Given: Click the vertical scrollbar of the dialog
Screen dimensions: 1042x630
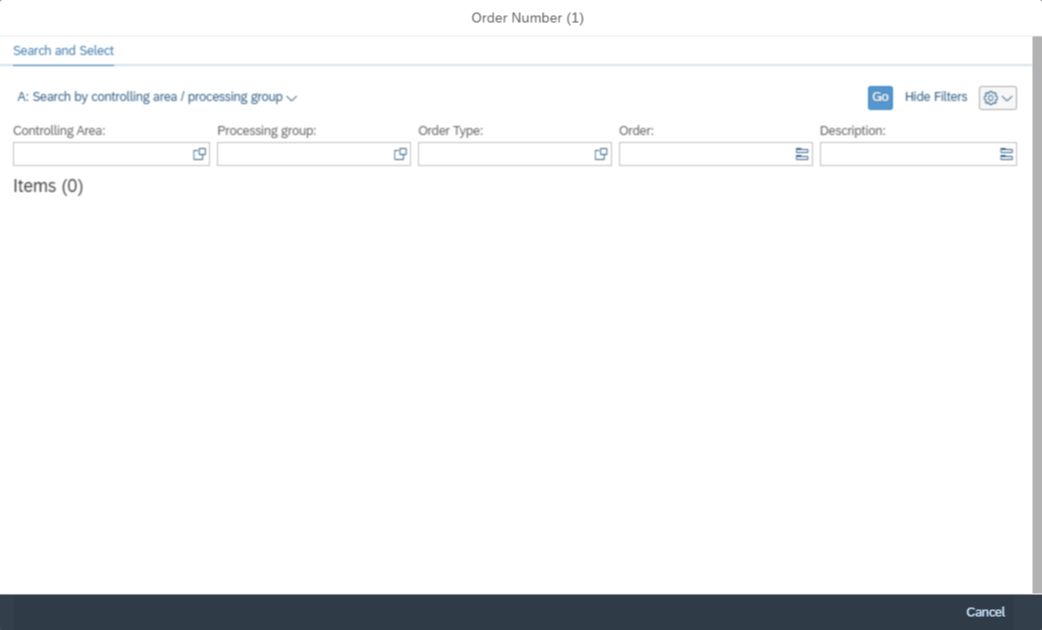Looking at the screenshot, I should point(1037,314).
